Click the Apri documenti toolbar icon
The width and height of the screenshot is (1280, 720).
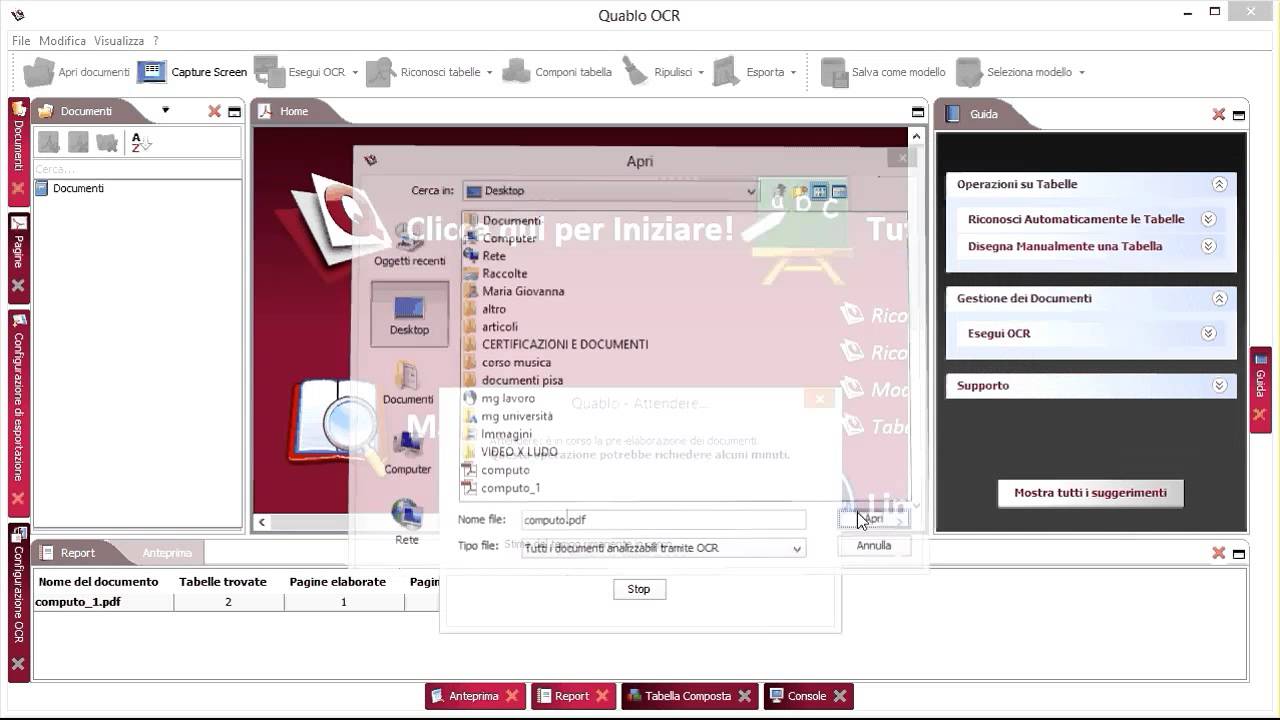[x=39, y=72]
